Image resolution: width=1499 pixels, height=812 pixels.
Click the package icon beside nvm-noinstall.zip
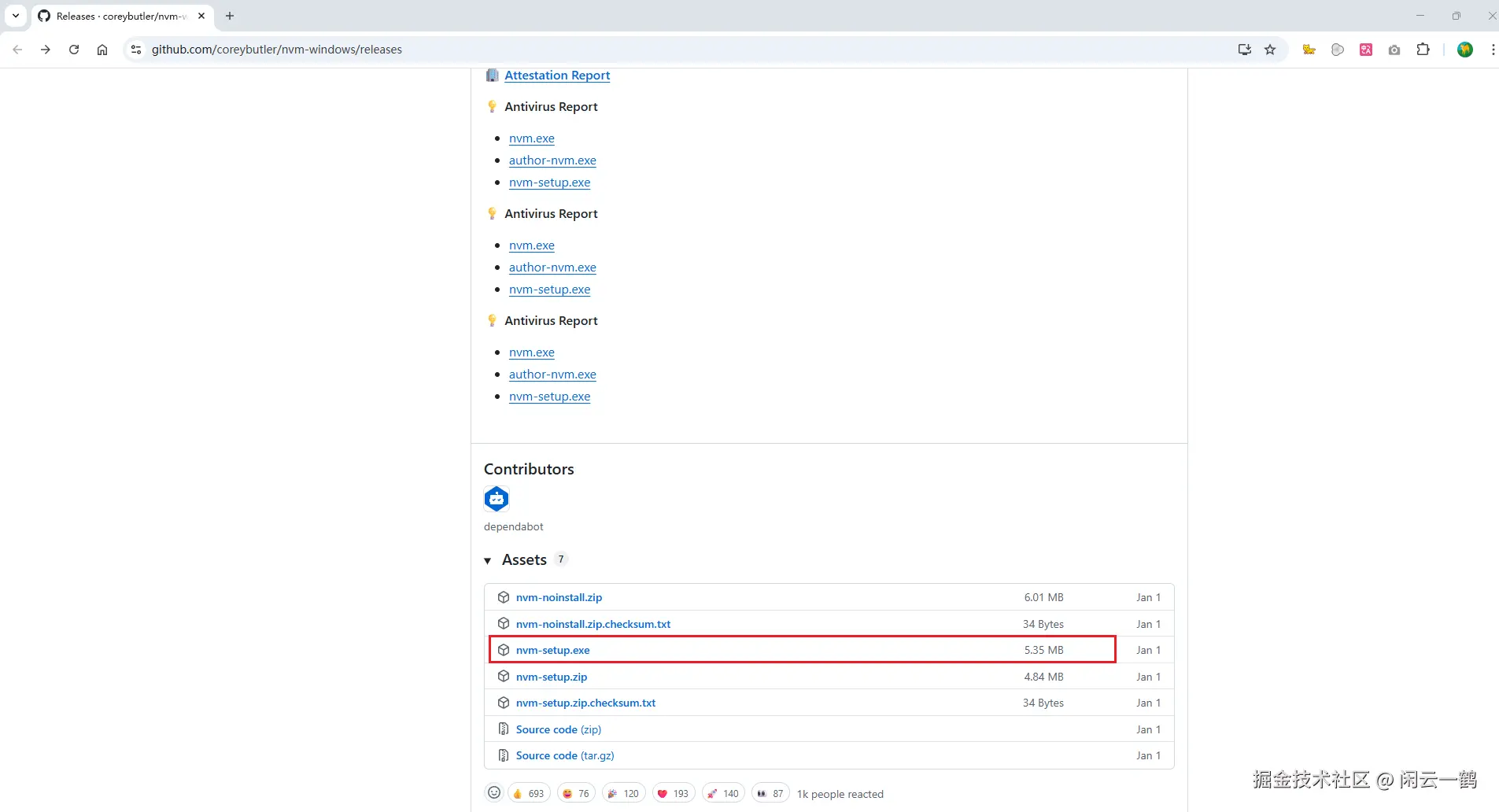pos(504,597)
